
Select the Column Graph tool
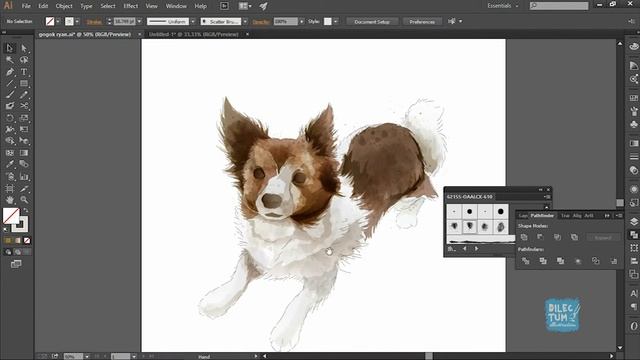[24, 177]
